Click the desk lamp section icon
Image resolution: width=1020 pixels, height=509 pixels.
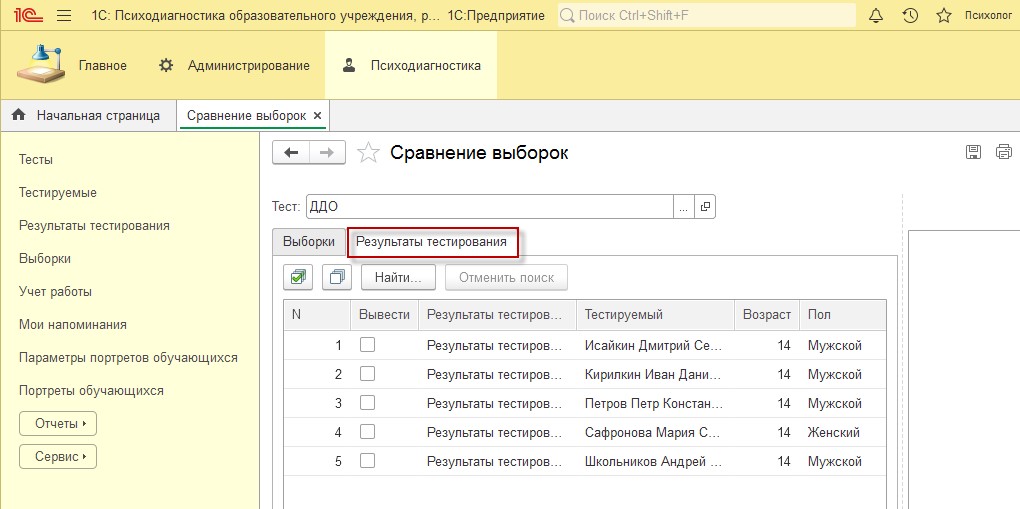tap(41, 65)
